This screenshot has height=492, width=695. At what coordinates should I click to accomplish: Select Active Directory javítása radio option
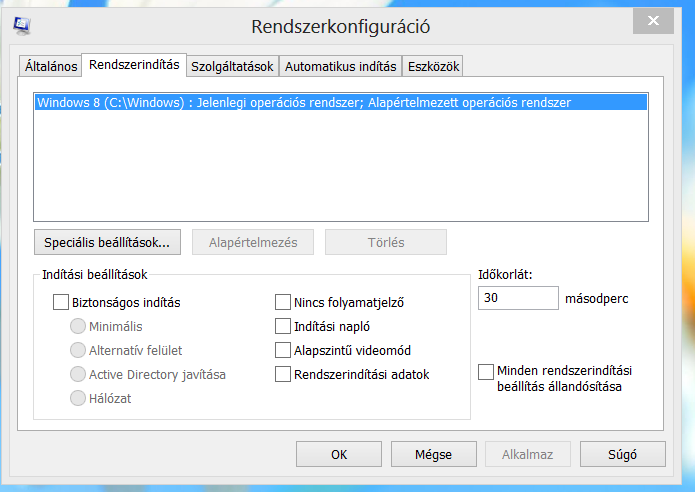(78, 374)
